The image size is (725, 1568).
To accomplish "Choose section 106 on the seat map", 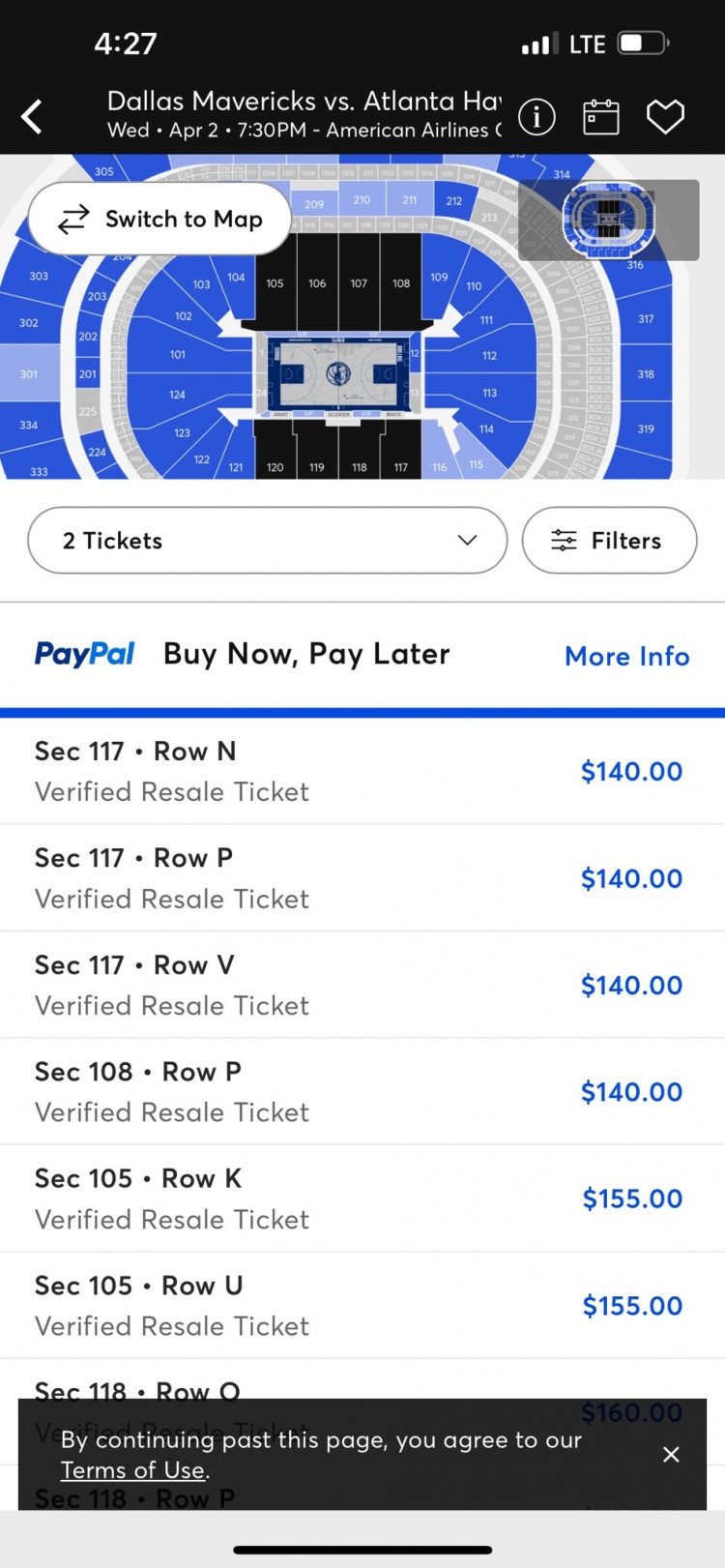I will (x=317, y=283).
